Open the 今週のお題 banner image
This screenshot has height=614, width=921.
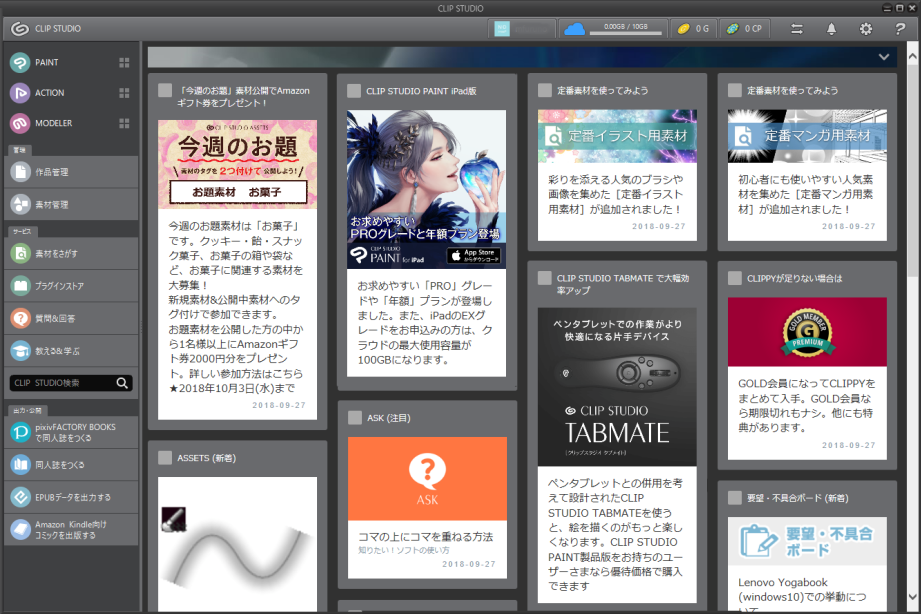[x=237, y=165]
